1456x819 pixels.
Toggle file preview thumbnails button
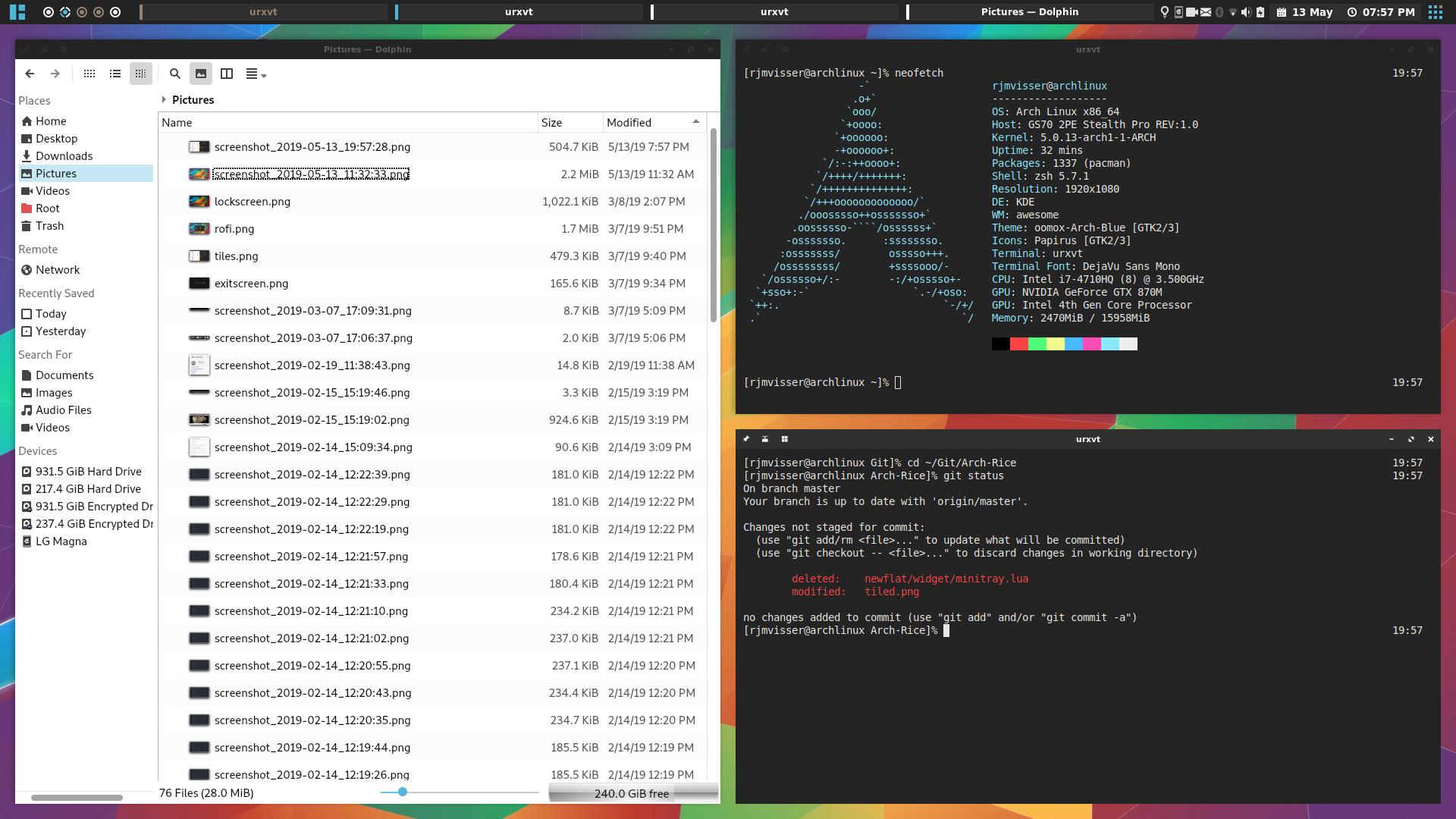201,74
